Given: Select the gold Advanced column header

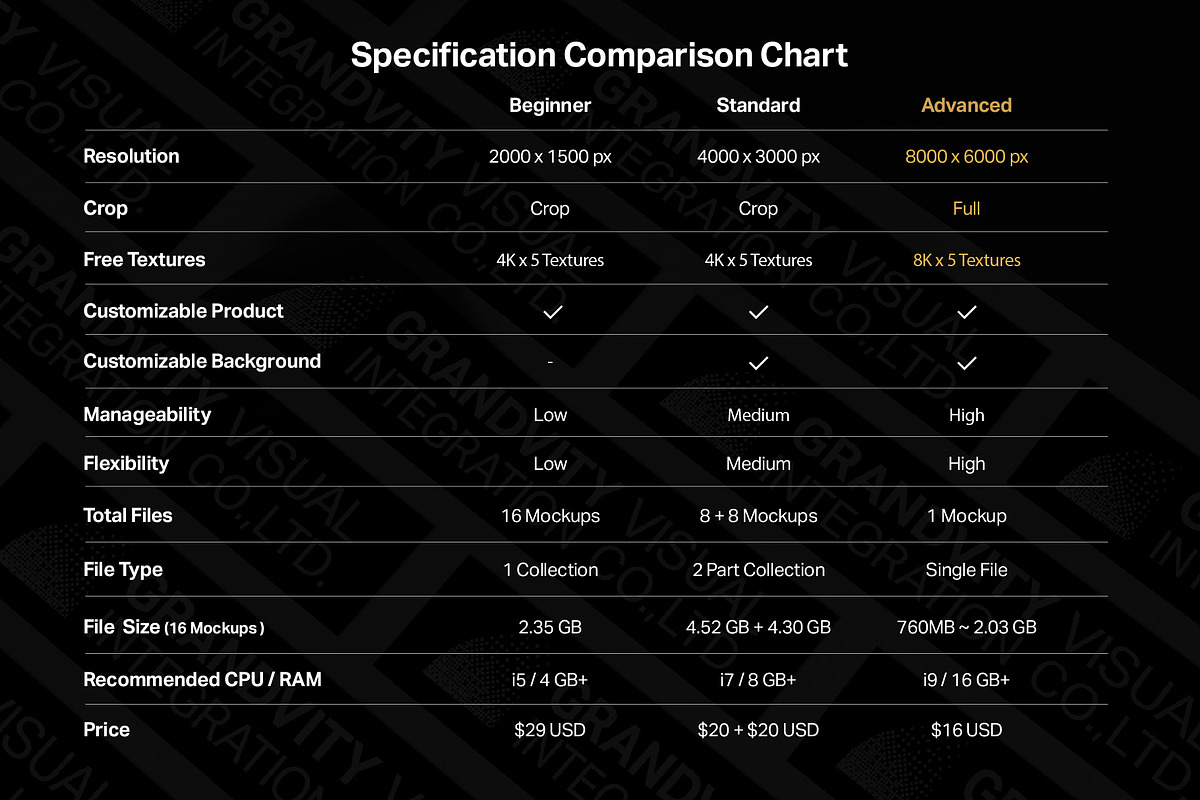Looking at the screenshot, I should tap(966, 105).
